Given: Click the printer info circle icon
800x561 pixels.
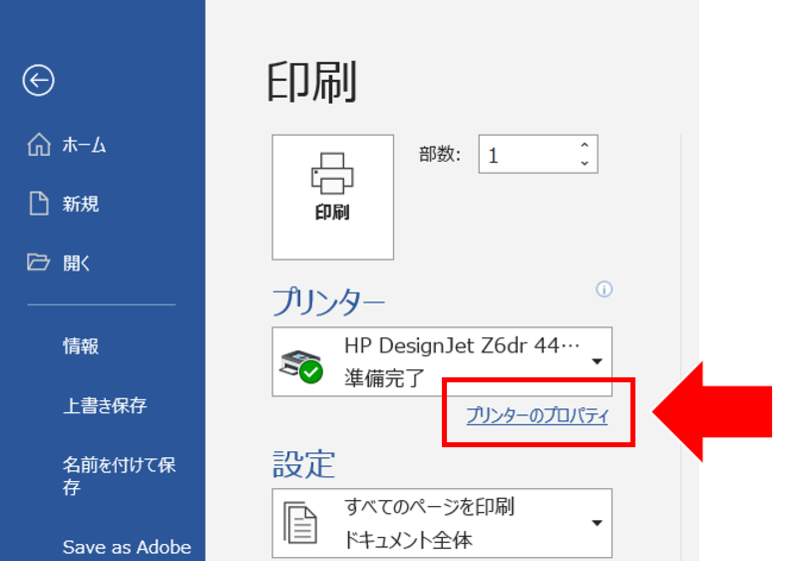Looking at the screenshot, I should click(x=604, y=290).
